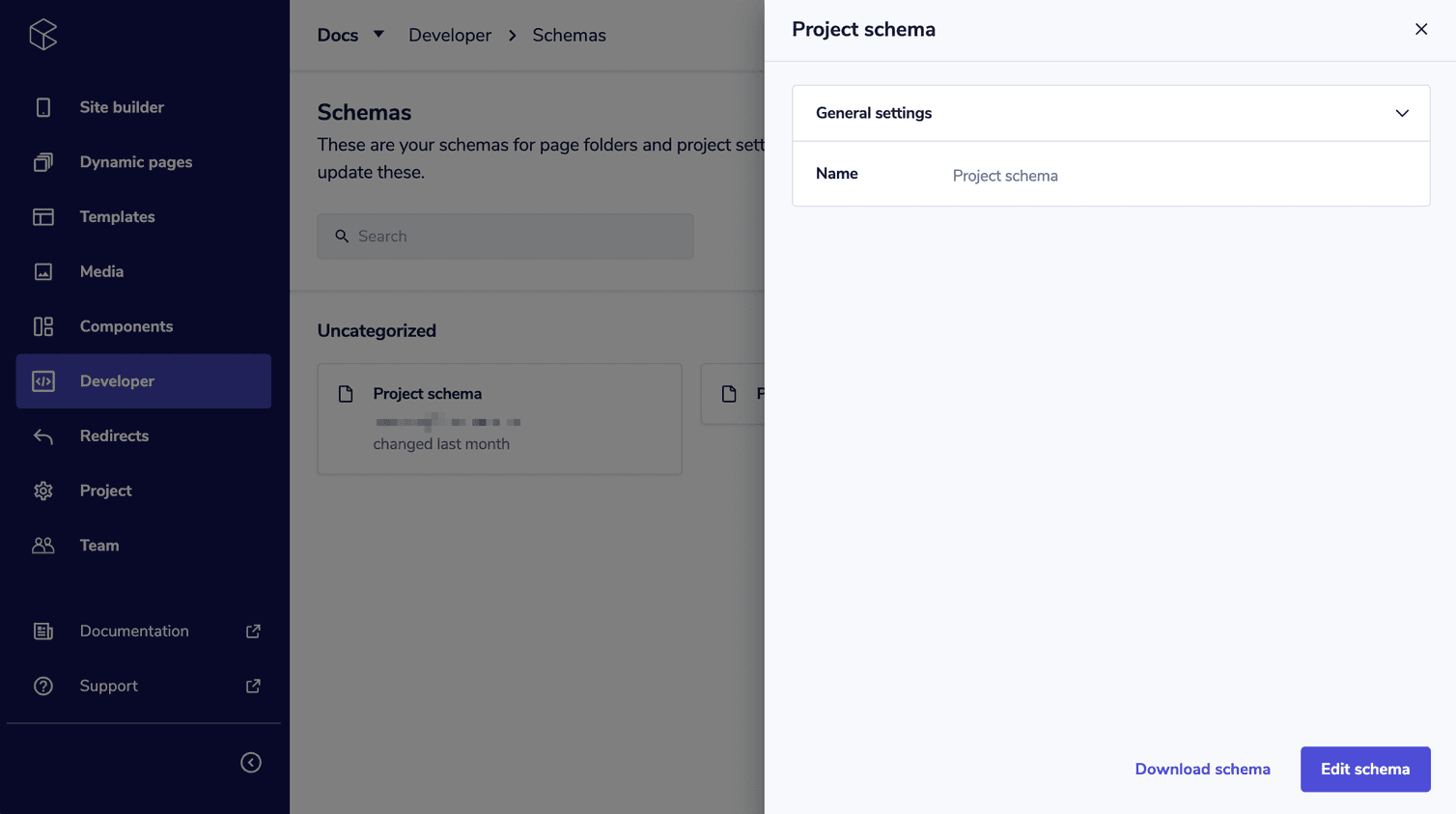Collapse the sidebar with the chevron
This screenshot has height=814, width=1456.
250,762
